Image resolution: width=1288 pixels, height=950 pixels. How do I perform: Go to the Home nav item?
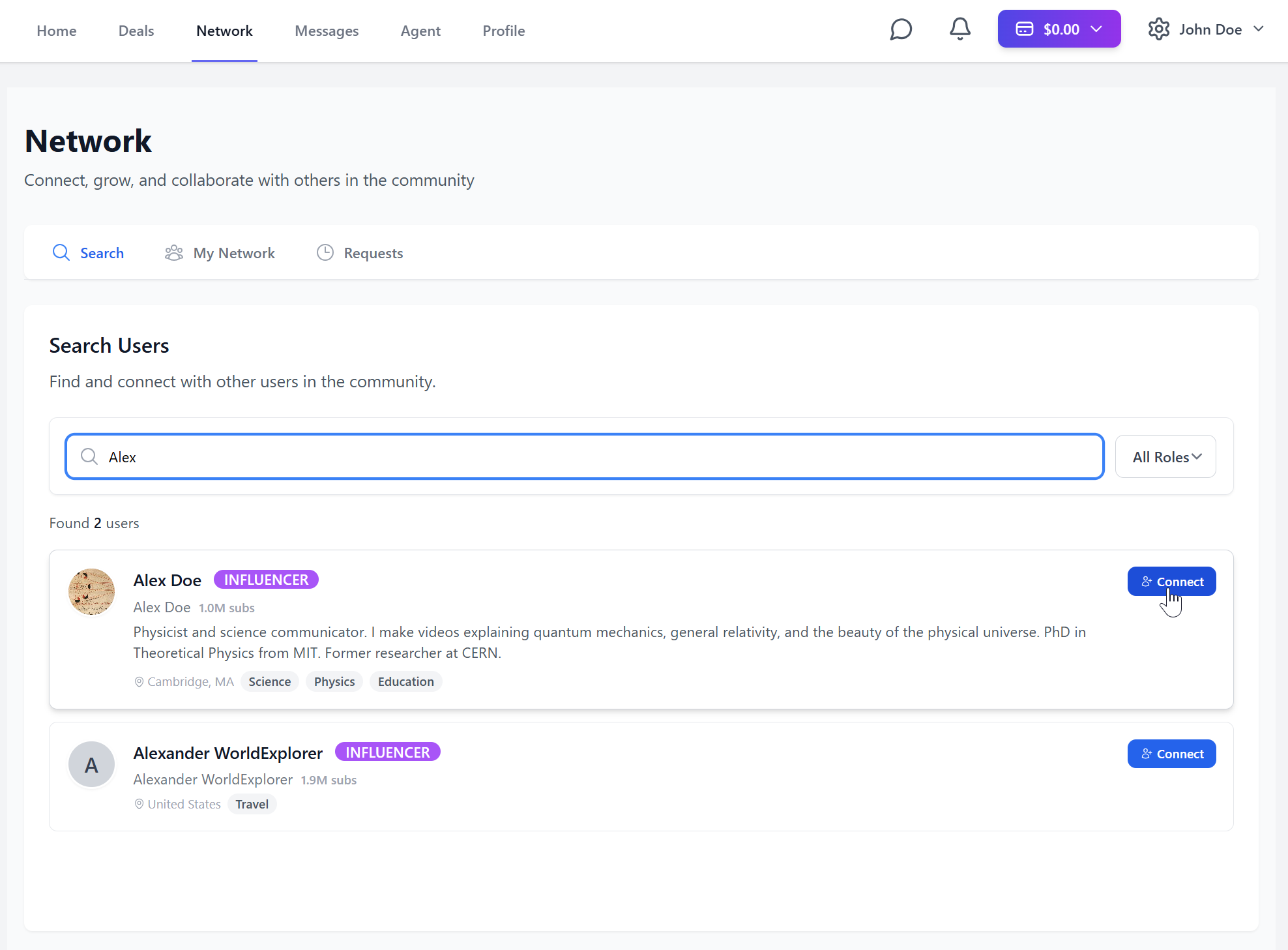(57, 31)
